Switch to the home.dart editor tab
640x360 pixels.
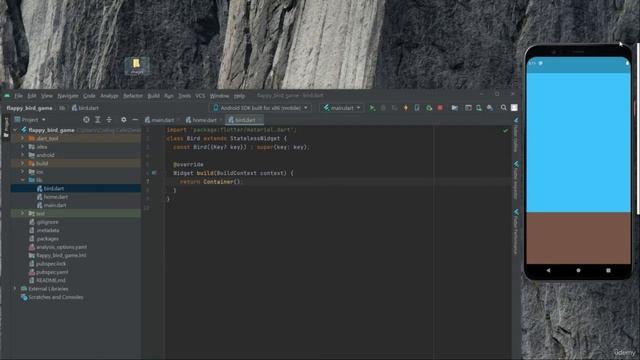(201, 120)
